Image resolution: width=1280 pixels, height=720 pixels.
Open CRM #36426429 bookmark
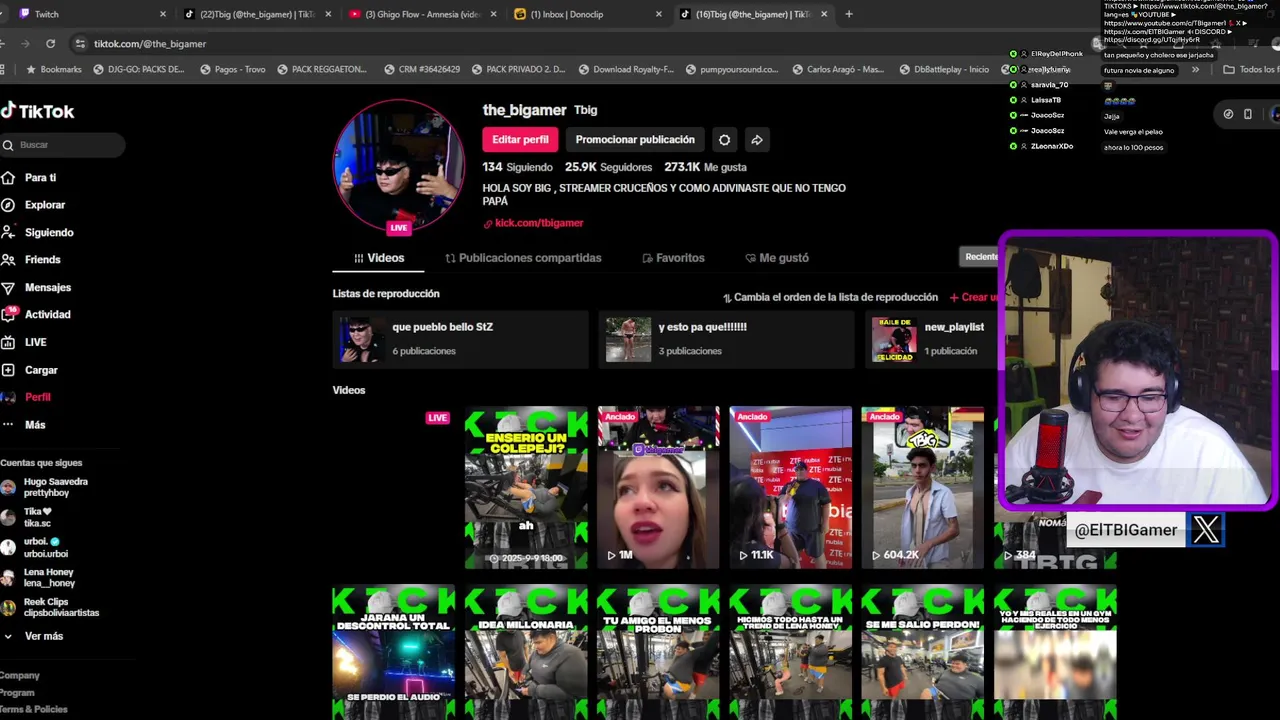[422, 70]
